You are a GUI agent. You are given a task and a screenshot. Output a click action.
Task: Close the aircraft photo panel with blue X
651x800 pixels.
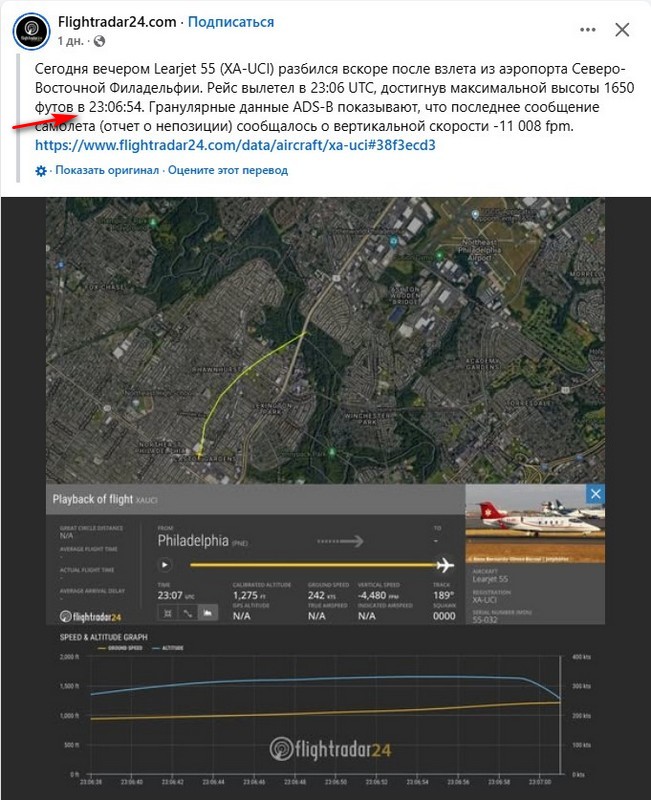pos(595,493)
